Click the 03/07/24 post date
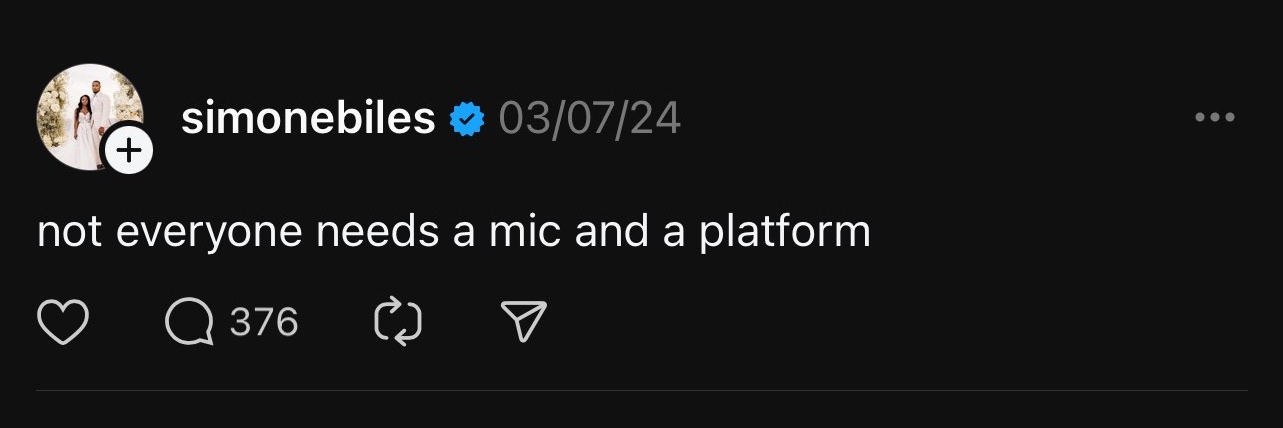Screen dimensions: 1283x428 pyautogui.click(x=590, y=120)
